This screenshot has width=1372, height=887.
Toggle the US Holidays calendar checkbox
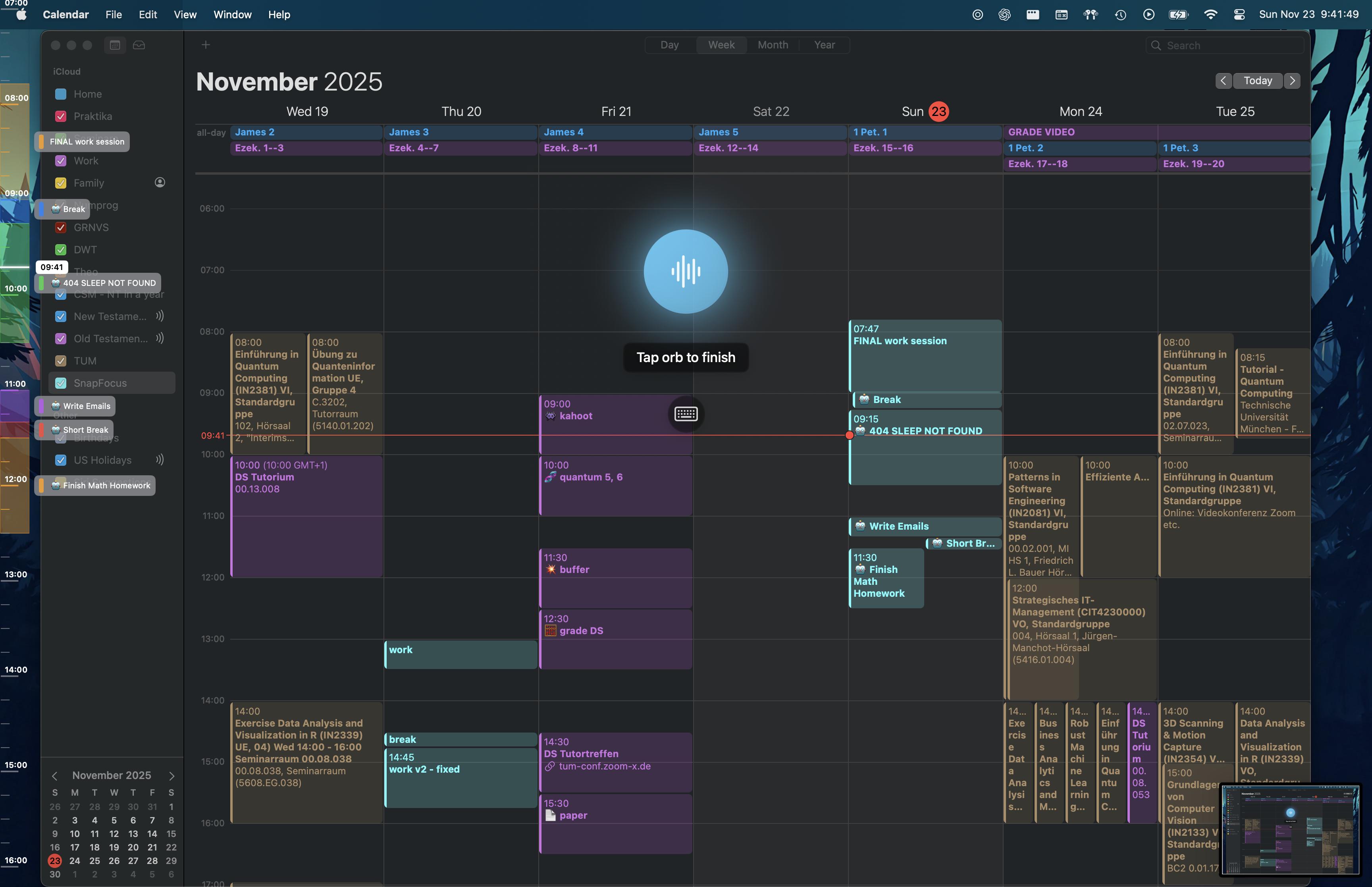[x=60, y=460]
